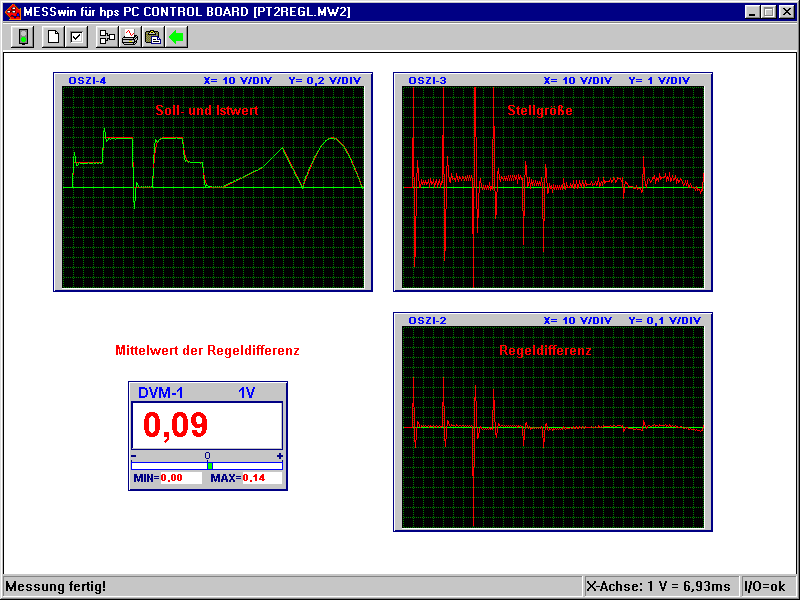The image size is (800, 600).
Task: Select the OSZI-2 oscilloscope title bar
Action: 553,320
